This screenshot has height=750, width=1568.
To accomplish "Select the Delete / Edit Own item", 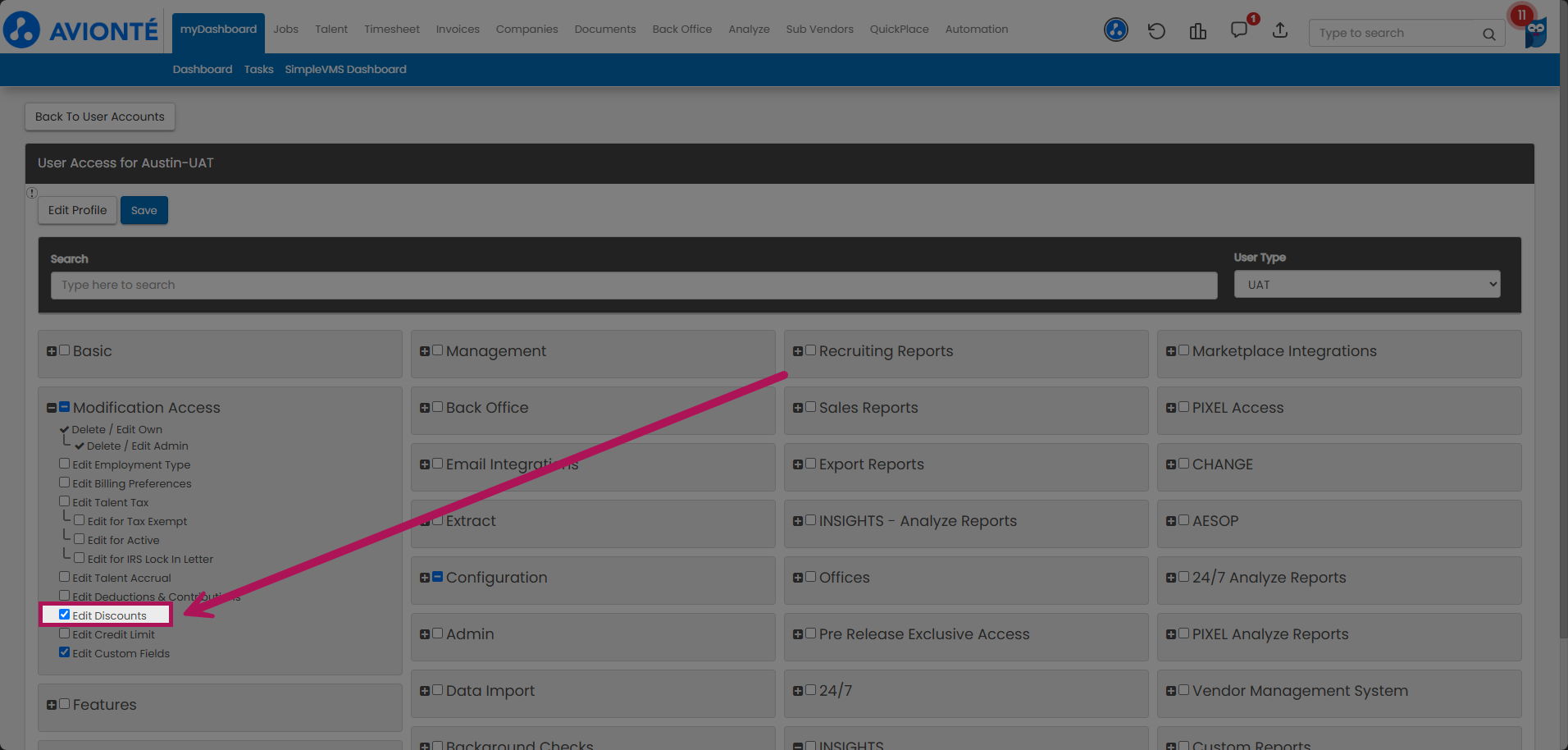I will (116, 430).
